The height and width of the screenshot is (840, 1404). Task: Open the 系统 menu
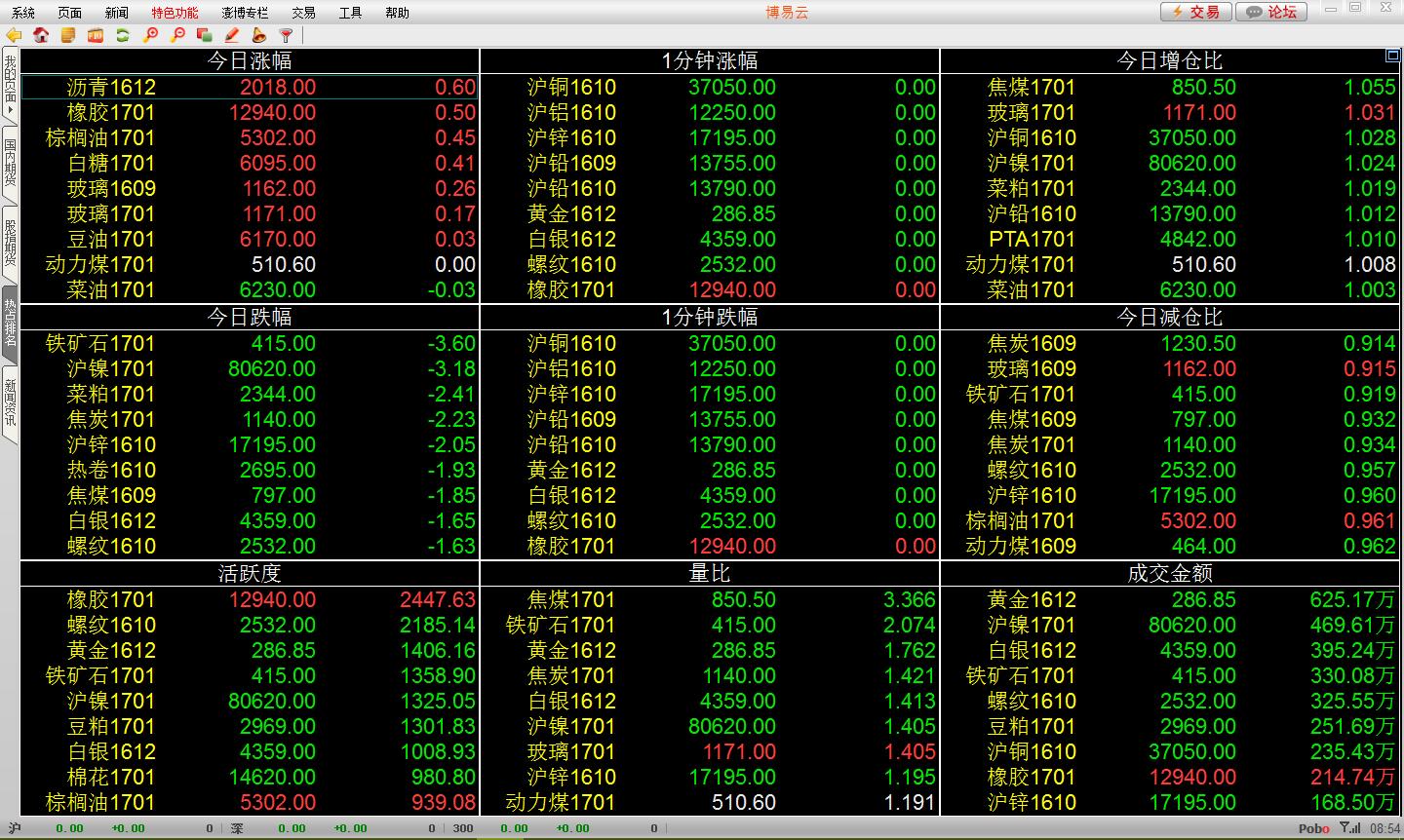coord(23,13)
